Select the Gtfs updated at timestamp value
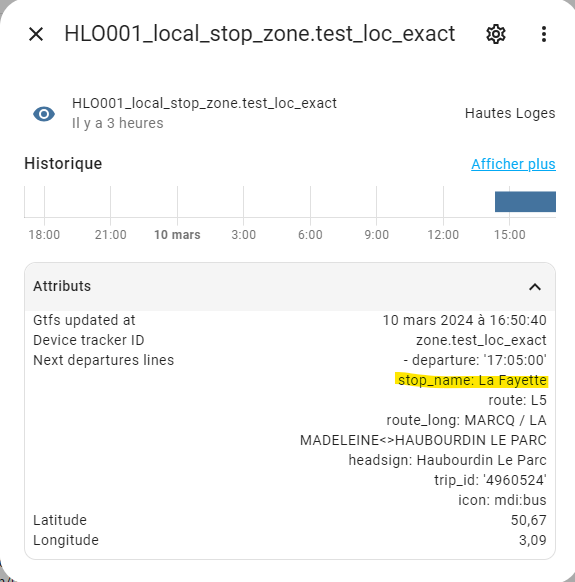This screenshot has height=582, width=575. 464,320
